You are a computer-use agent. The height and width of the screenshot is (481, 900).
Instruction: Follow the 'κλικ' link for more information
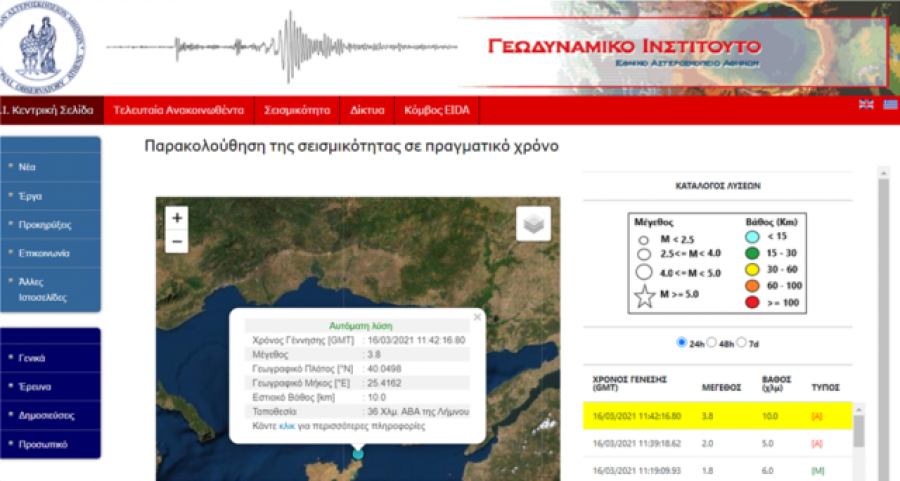point(287,426)
